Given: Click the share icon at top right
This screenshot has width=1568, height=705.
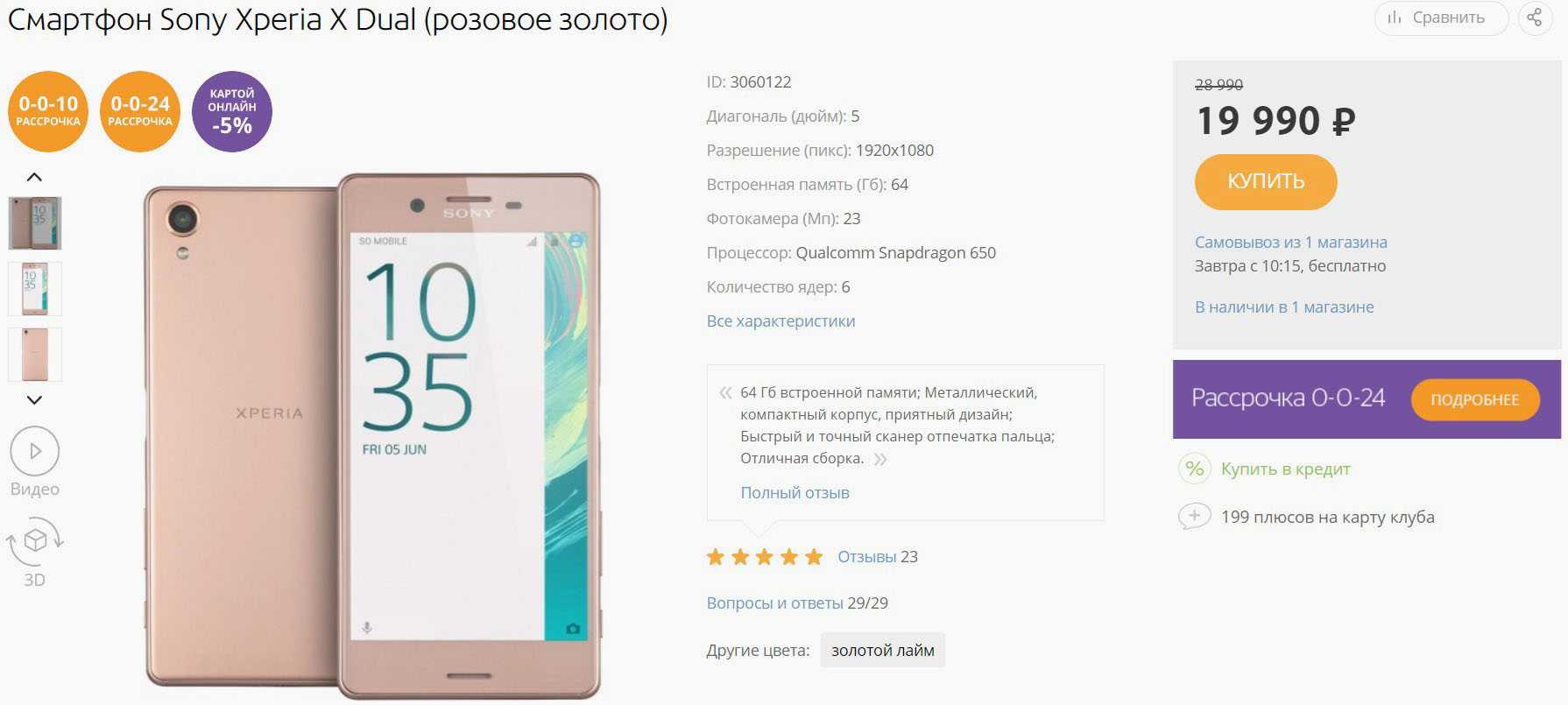Looking at the screenshot, I should (1535, 18).
